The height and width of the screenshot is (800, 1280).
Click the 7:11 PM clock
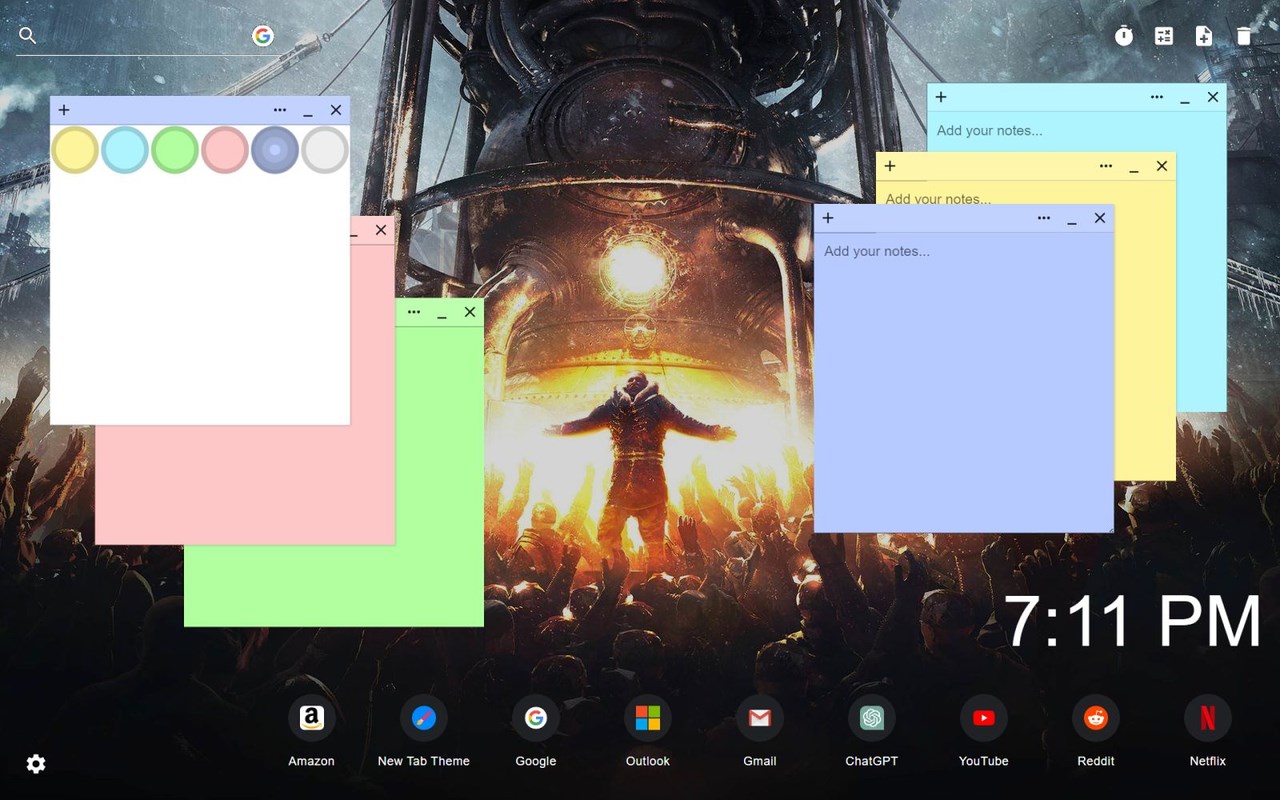click(x=1132, y=622)
